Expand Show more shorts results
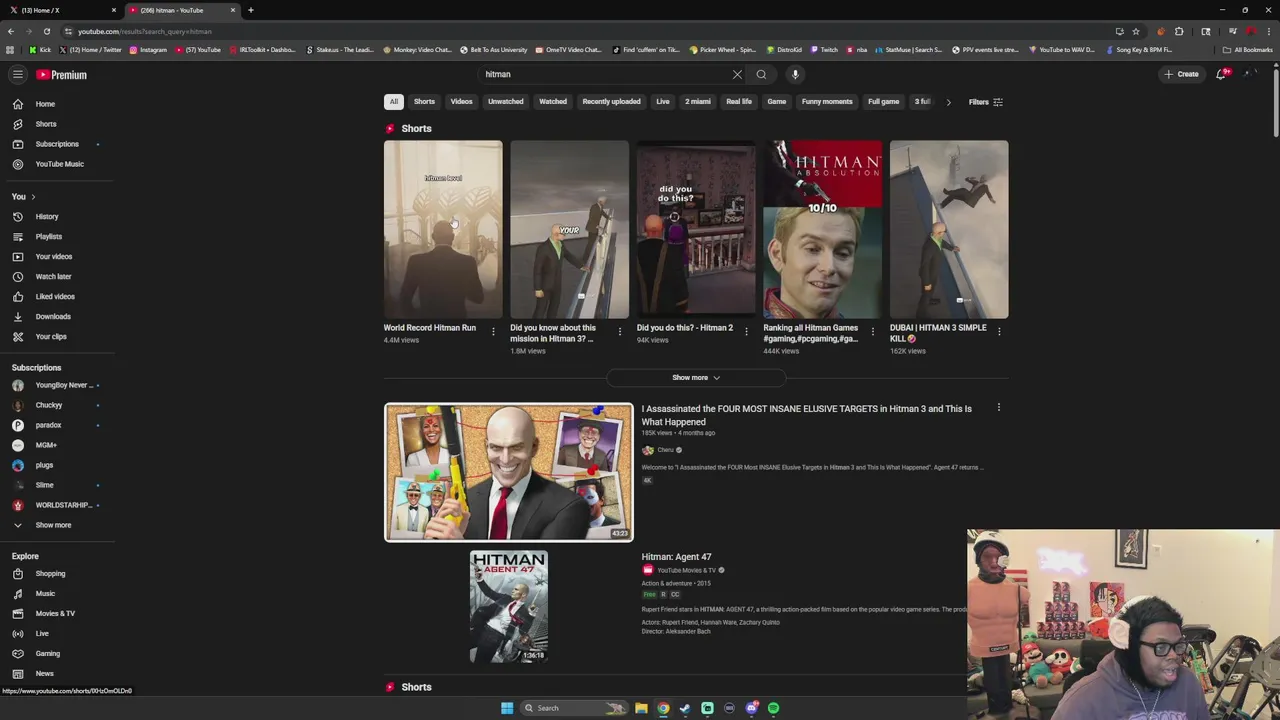The image size is (1280, 720). pyautogui.click(x=696, y=378)
